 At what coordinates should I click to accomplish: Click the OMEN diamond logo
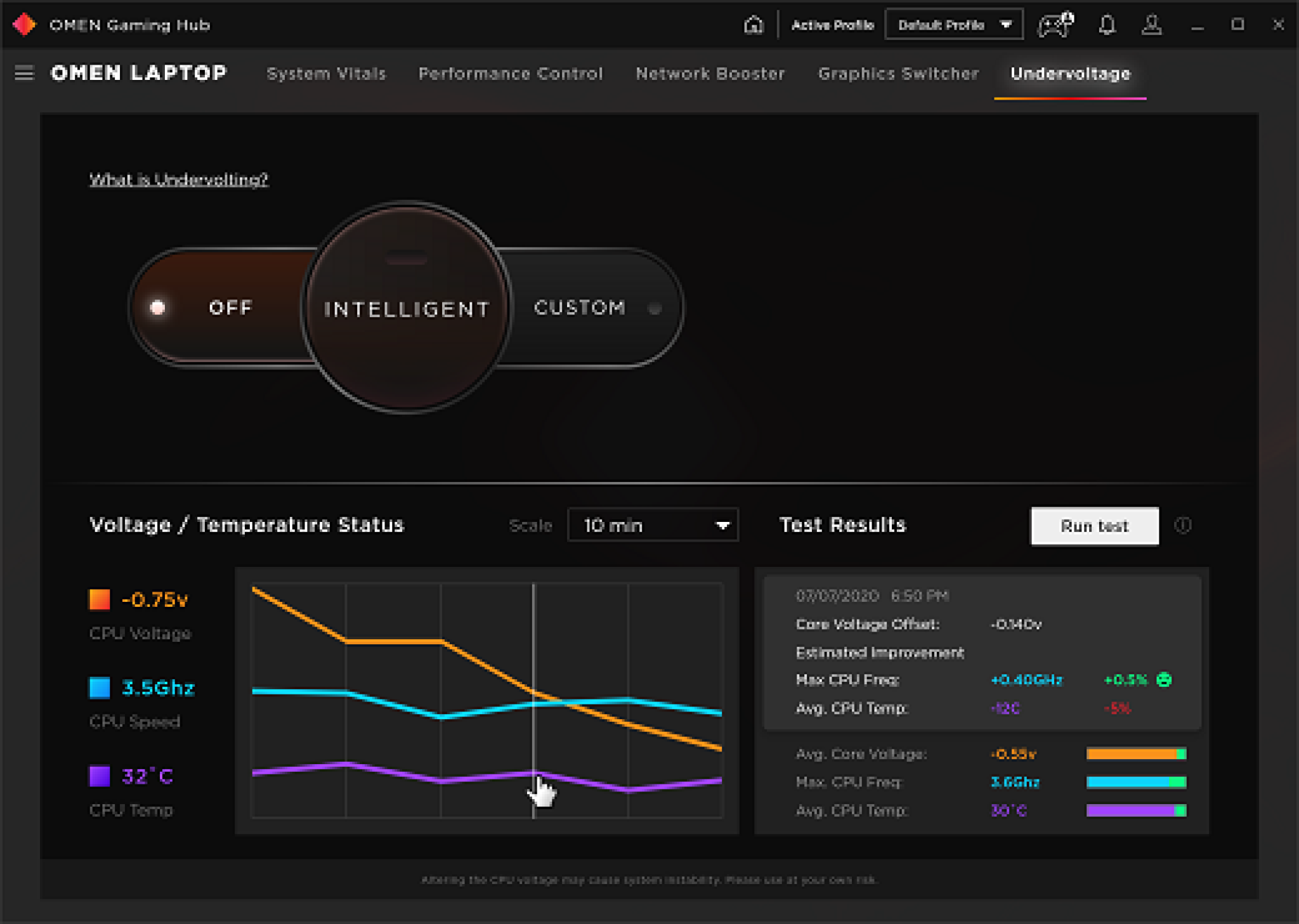[x=24, y=25]
